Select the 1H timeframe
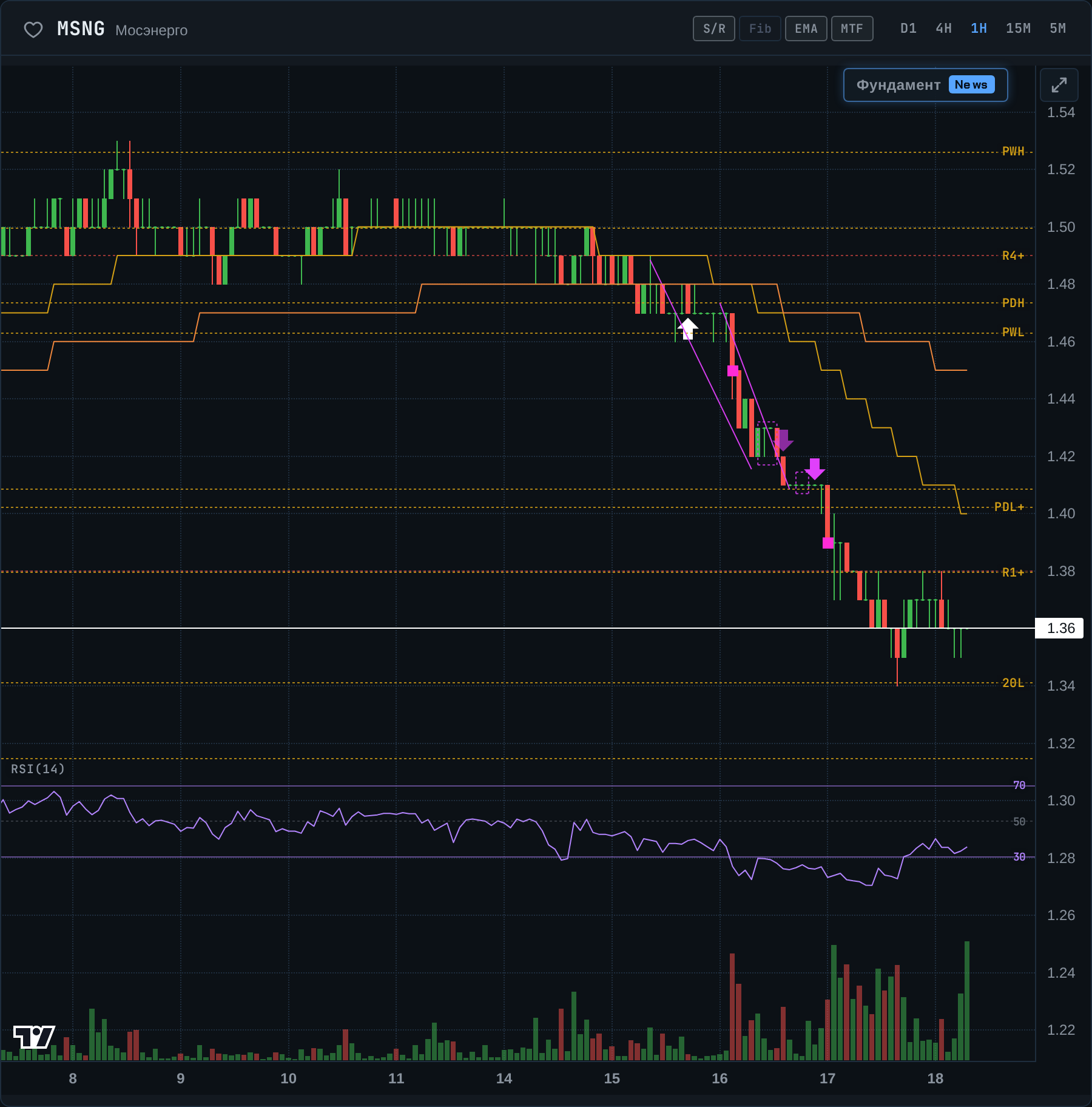1092x1107 pixels. tap(979, 29)
